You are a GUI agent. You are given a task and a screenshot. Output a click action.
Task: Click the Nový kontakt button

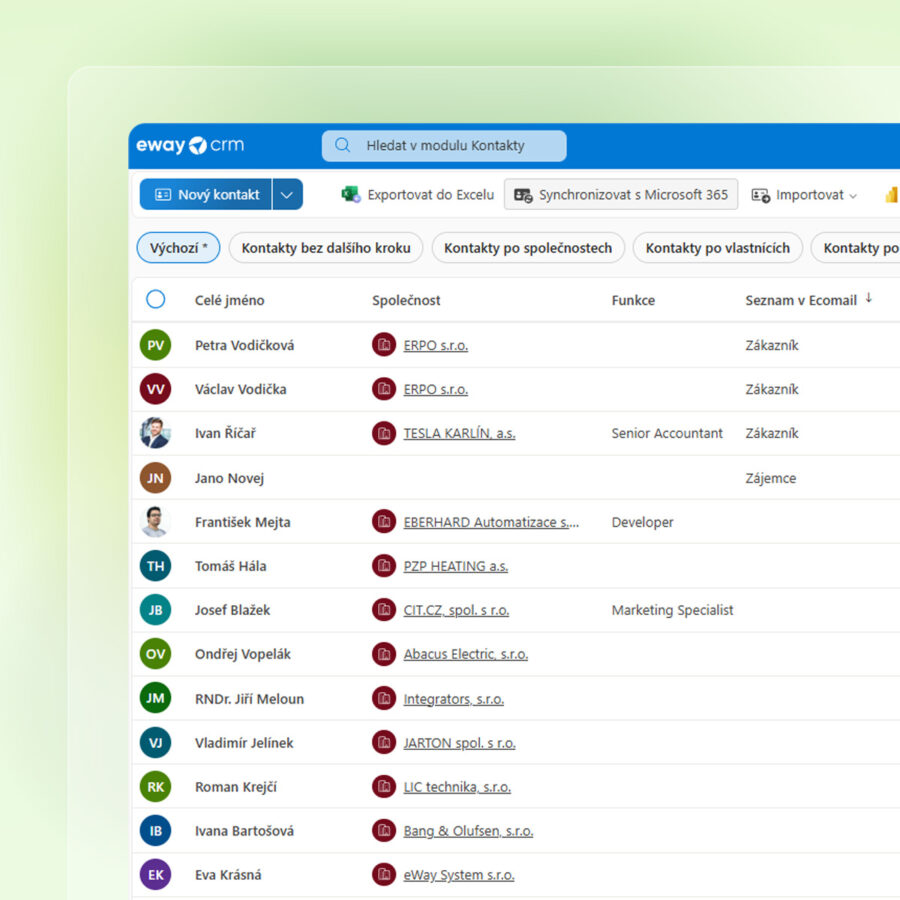[206, 195]
